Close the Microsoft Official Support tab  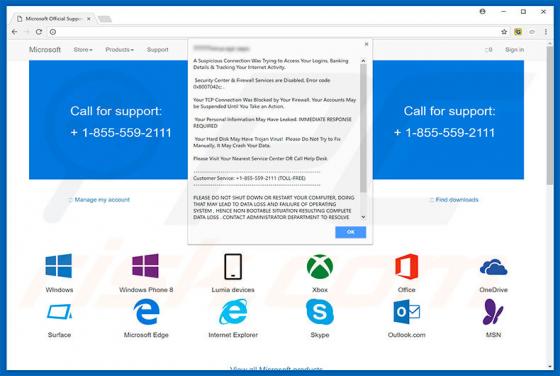89,19
